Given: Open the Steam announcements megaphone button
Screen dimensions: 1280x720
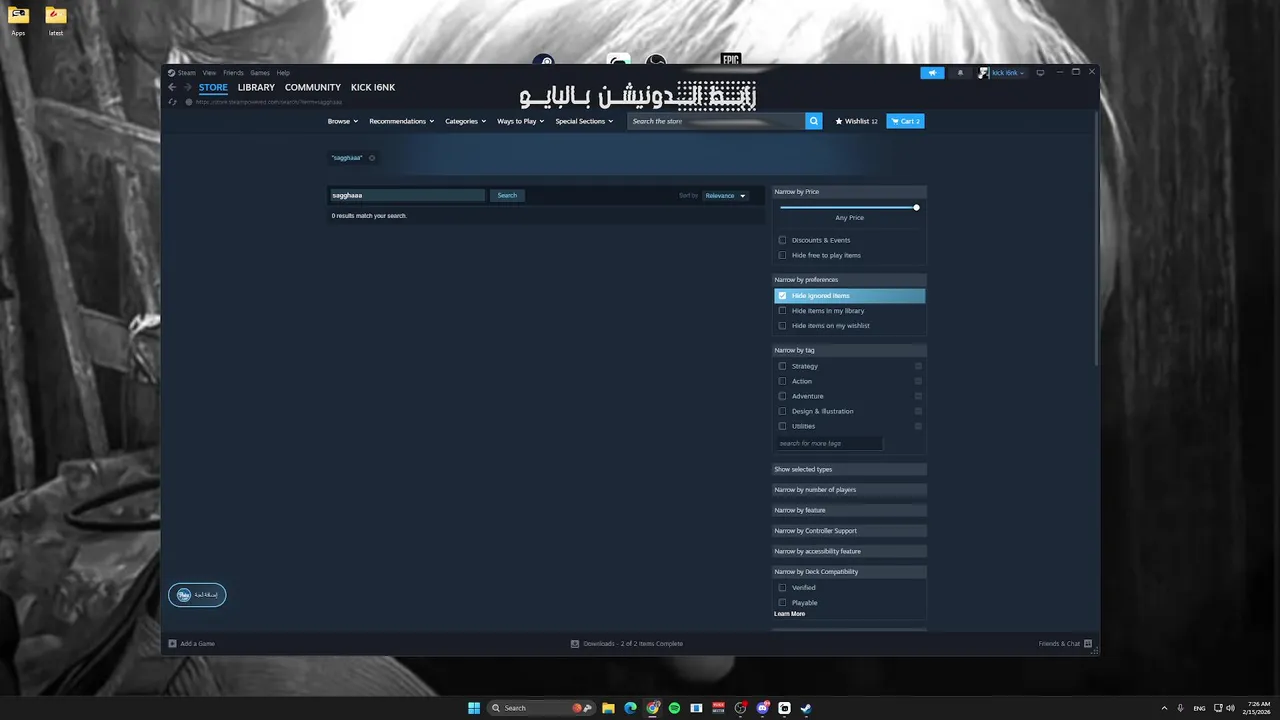Looking at the screenshot, I should (x=932, y=73).
